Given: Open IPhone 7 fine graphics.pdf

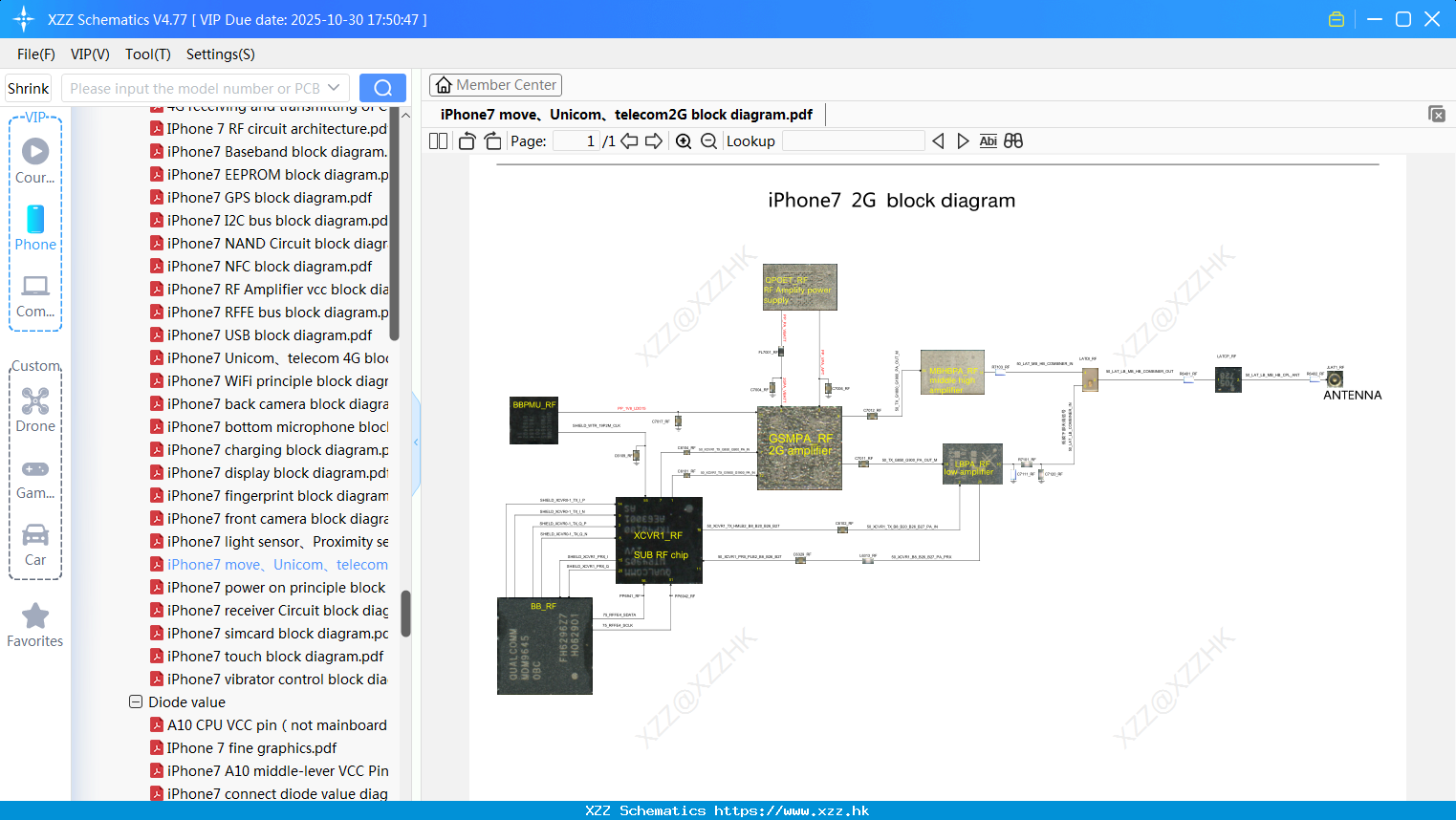Looking at the screenshot, I should [244, 748].
